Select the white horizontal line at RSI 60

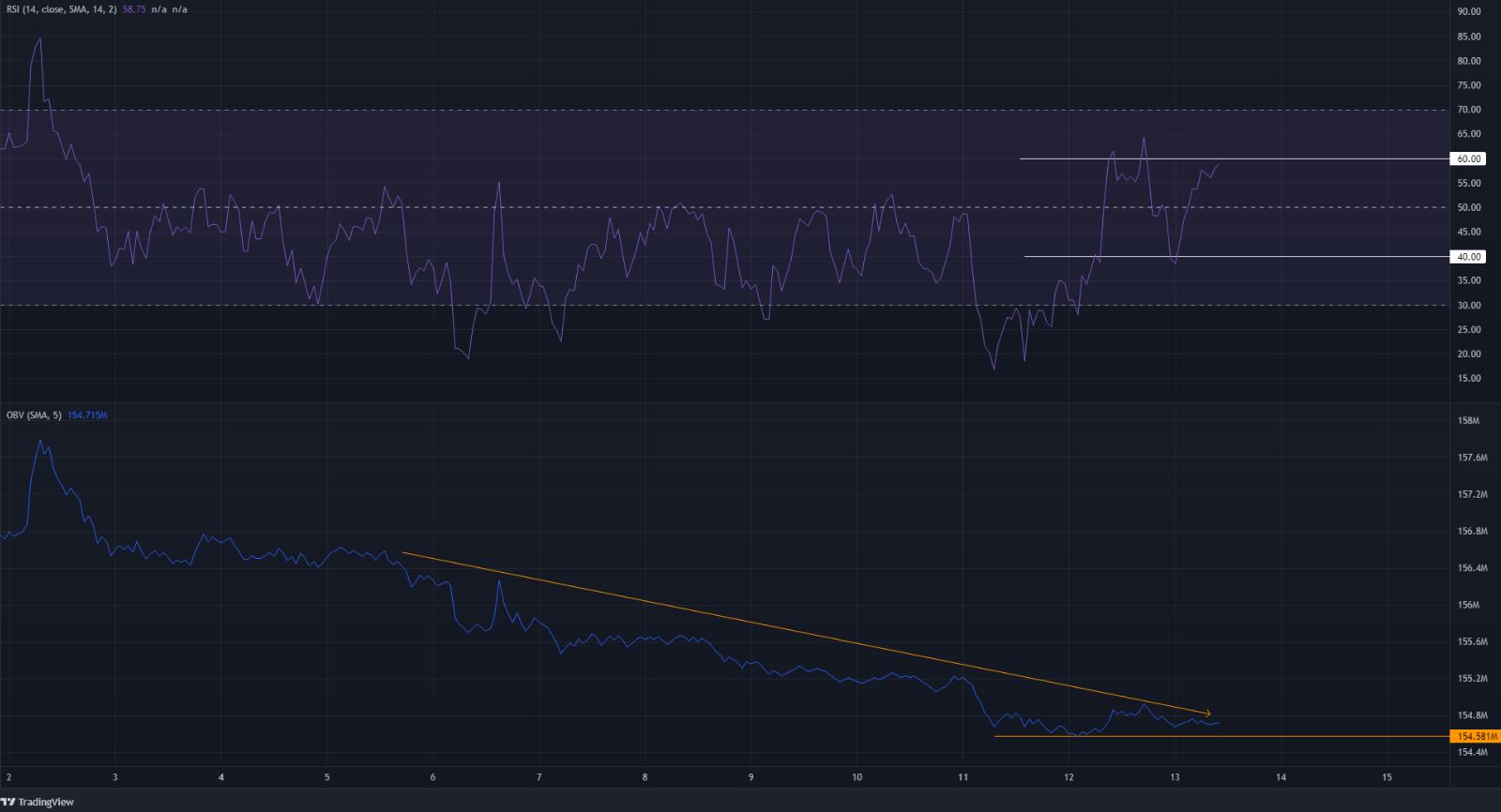pyautogui.click(x=1220, y=158)
